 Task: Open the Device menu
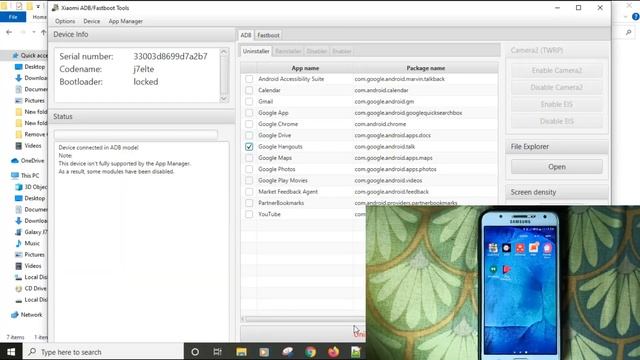(x=91, y=21)
